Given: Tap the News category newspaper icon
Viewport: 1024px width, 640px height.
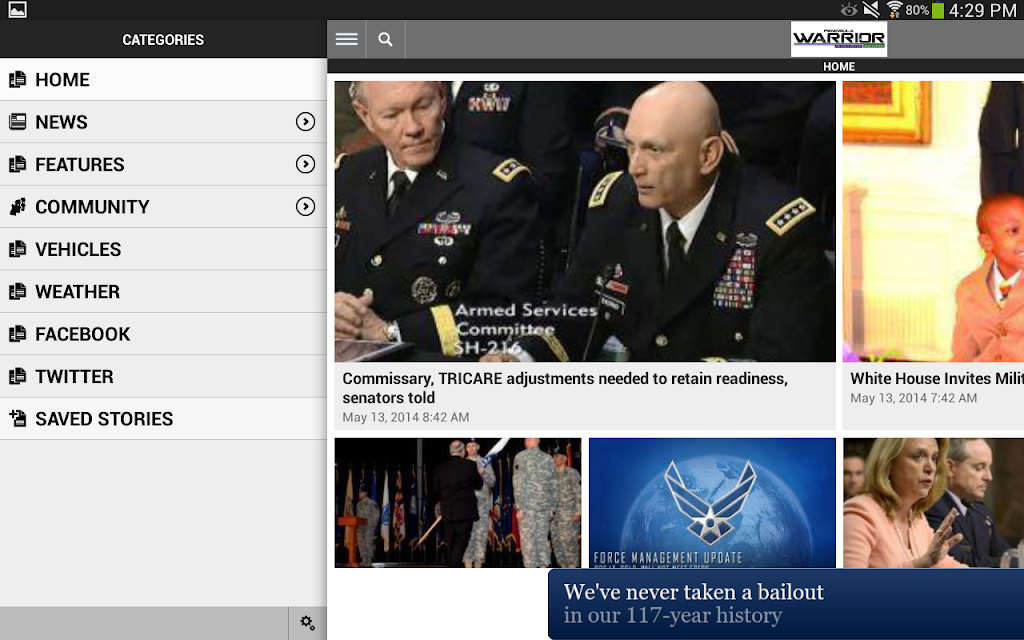Looking at the screenshot, I should point(18,121).
